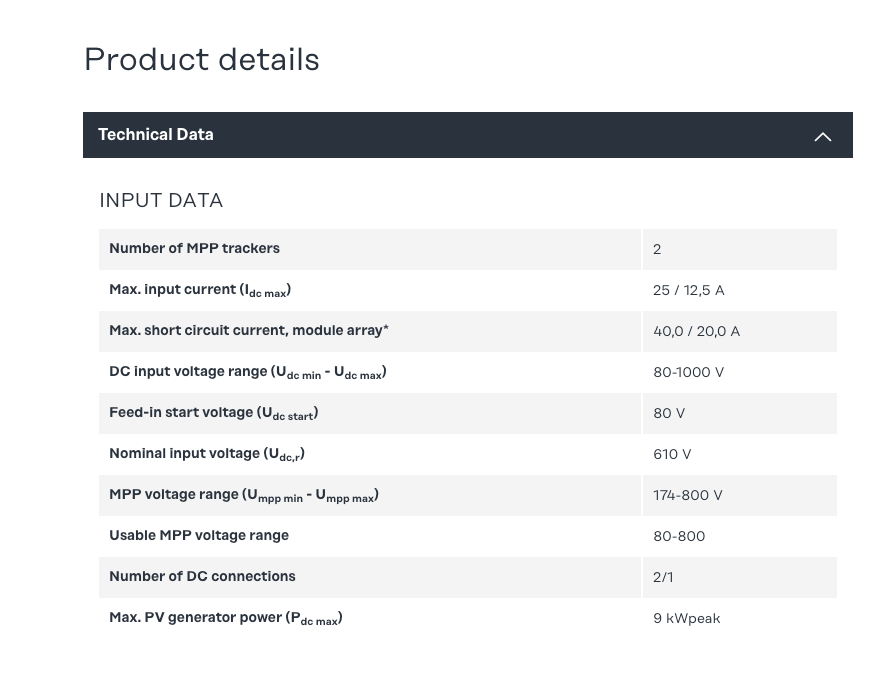Viewport: 878px width, 675px height.
Task: Click the 610 V value
Action: tap(672, 454)
